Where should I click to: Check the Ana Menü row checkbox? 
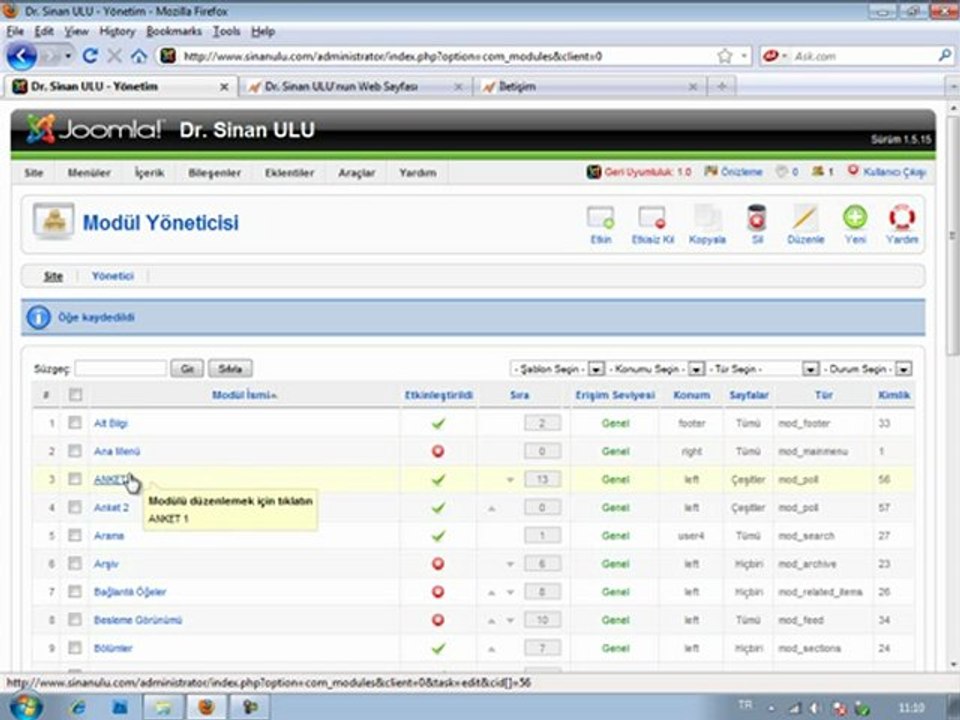pos(75,451)
